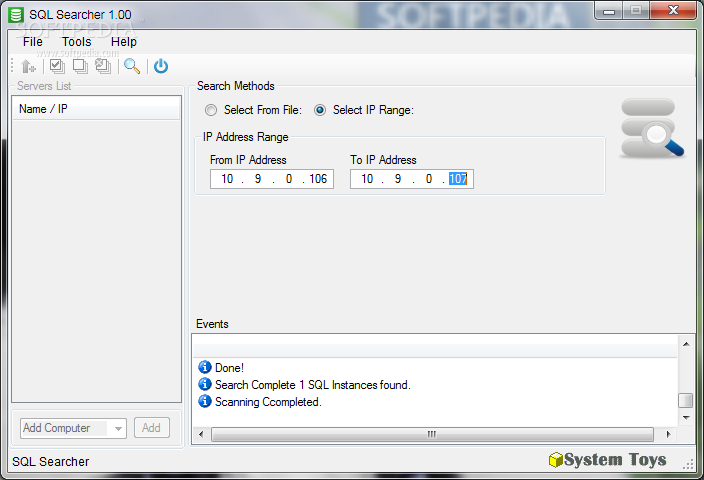This screenshot has width=704, height=480.
Task: Open the File menu
Action: coord(33,42)
